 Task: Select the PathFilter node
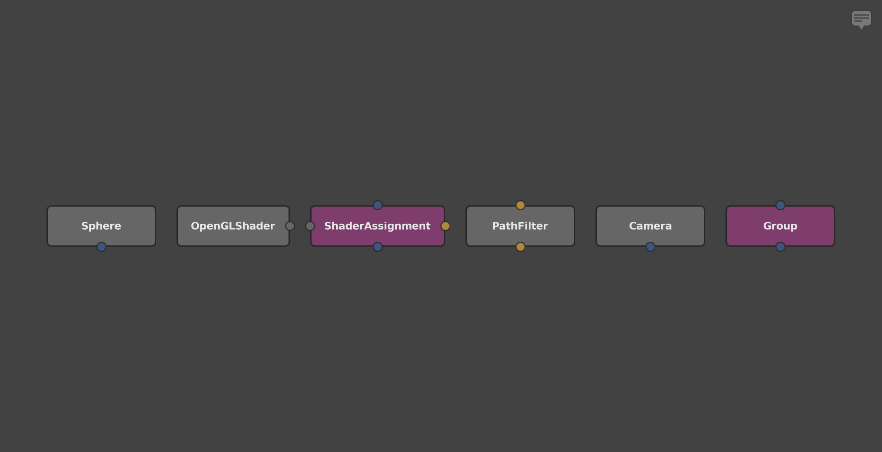tap(520, 226)
